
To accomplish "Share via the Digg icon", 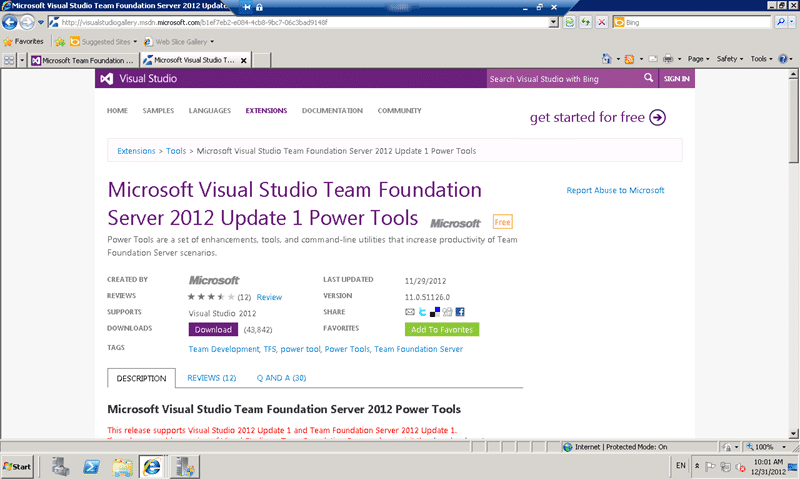I will coord(447,312).
